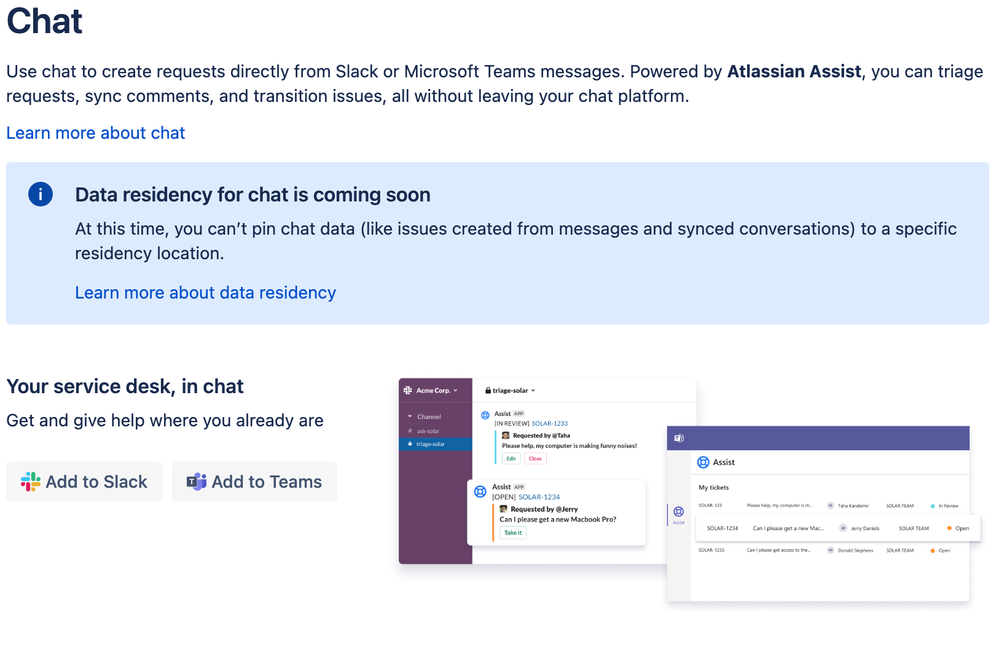Screen dimensions: 999x645
Task: Click the 'Take it' button in illustration
Action: tap(513, 533)
